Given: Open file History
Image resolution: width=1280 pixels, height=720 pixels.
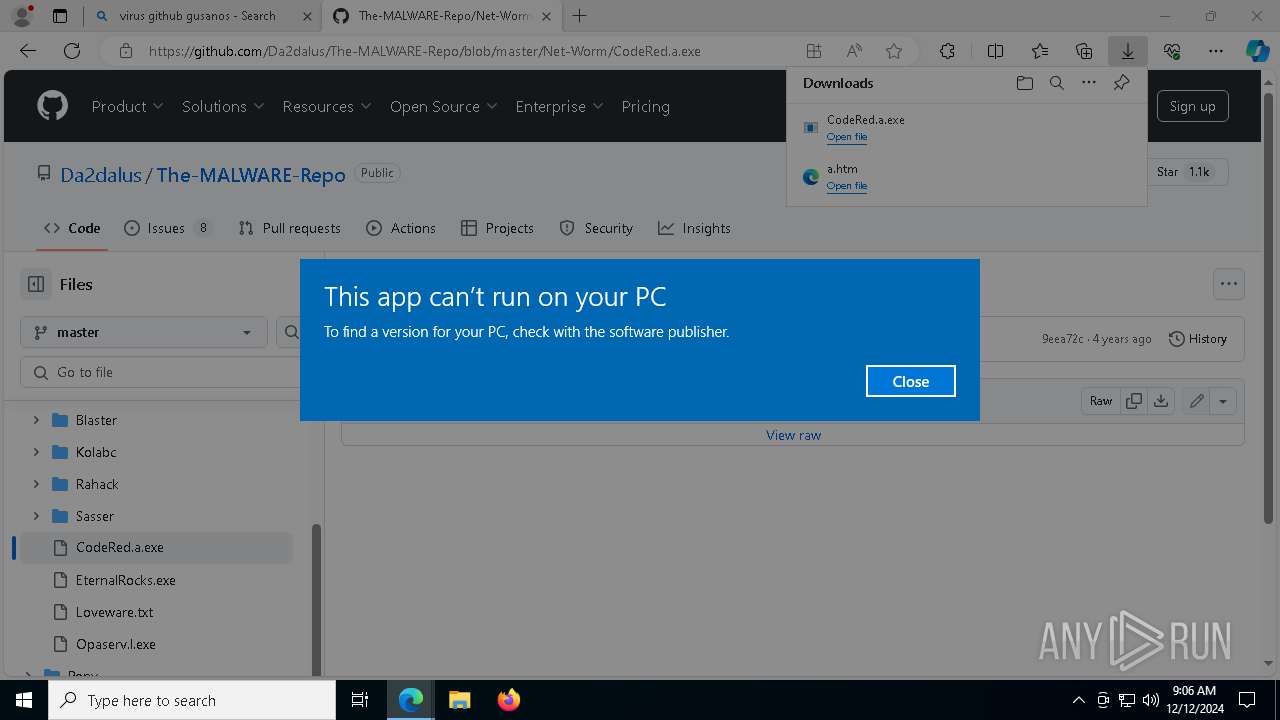Looking at the screenshot, I should pyautogui.click(x=1198, y=339).
